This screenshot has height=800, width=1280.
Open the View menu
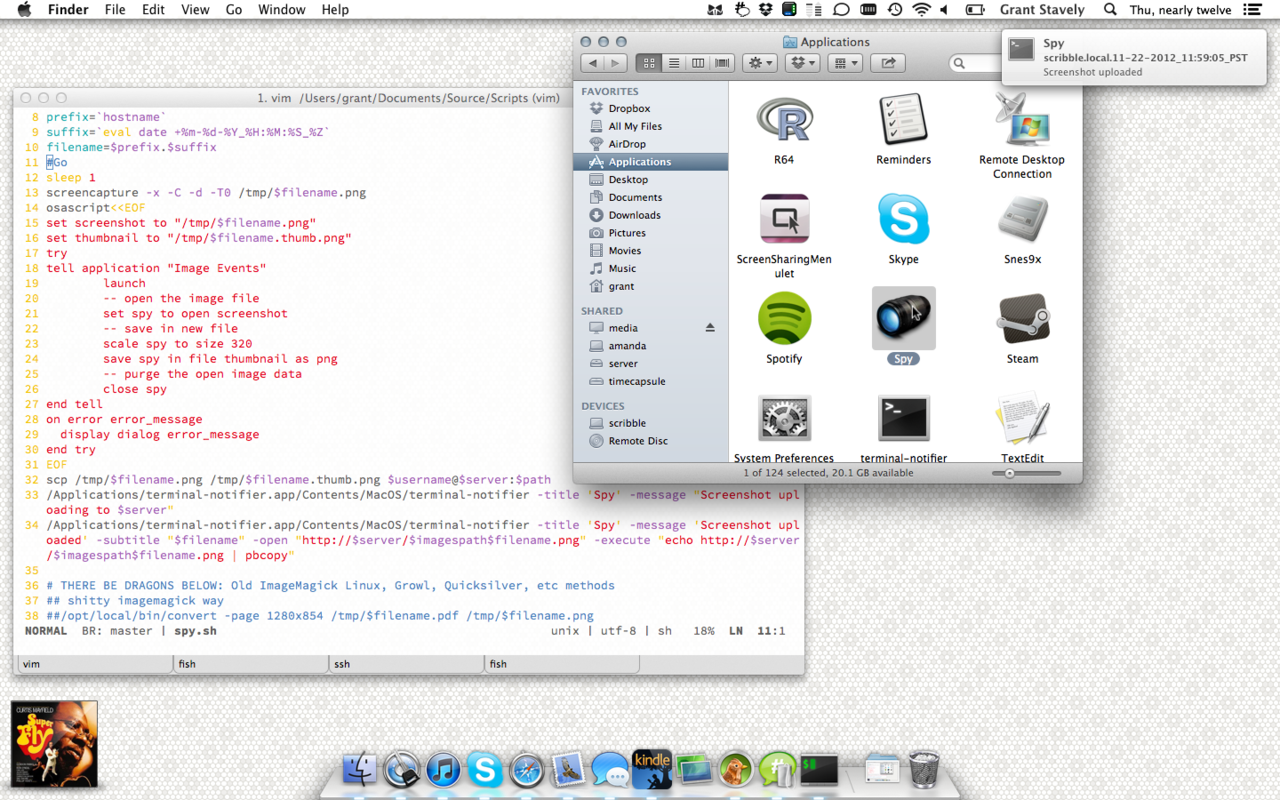[x=195, y=10]
